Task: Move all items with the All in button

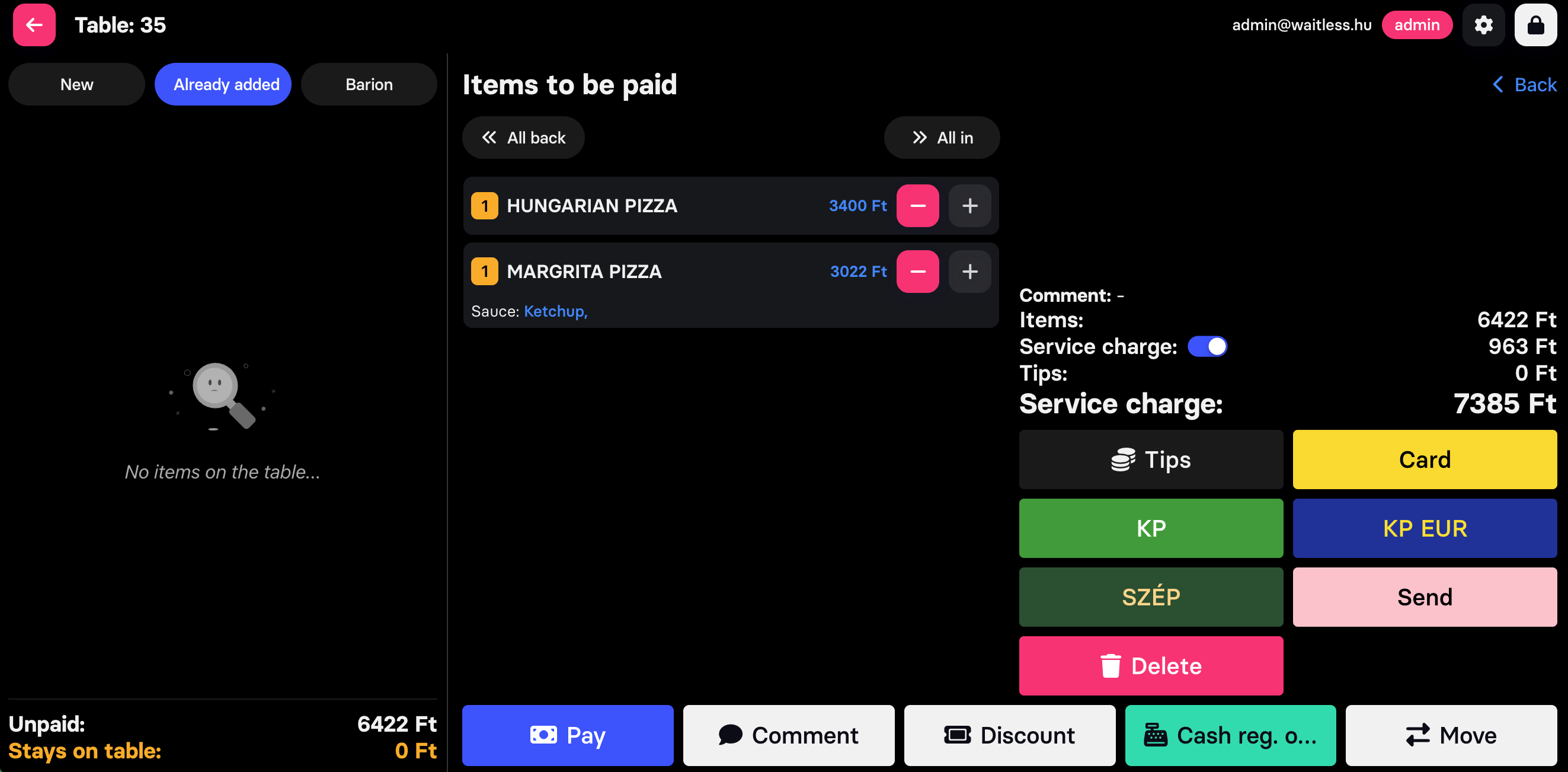Action: [x=941, y=137]
